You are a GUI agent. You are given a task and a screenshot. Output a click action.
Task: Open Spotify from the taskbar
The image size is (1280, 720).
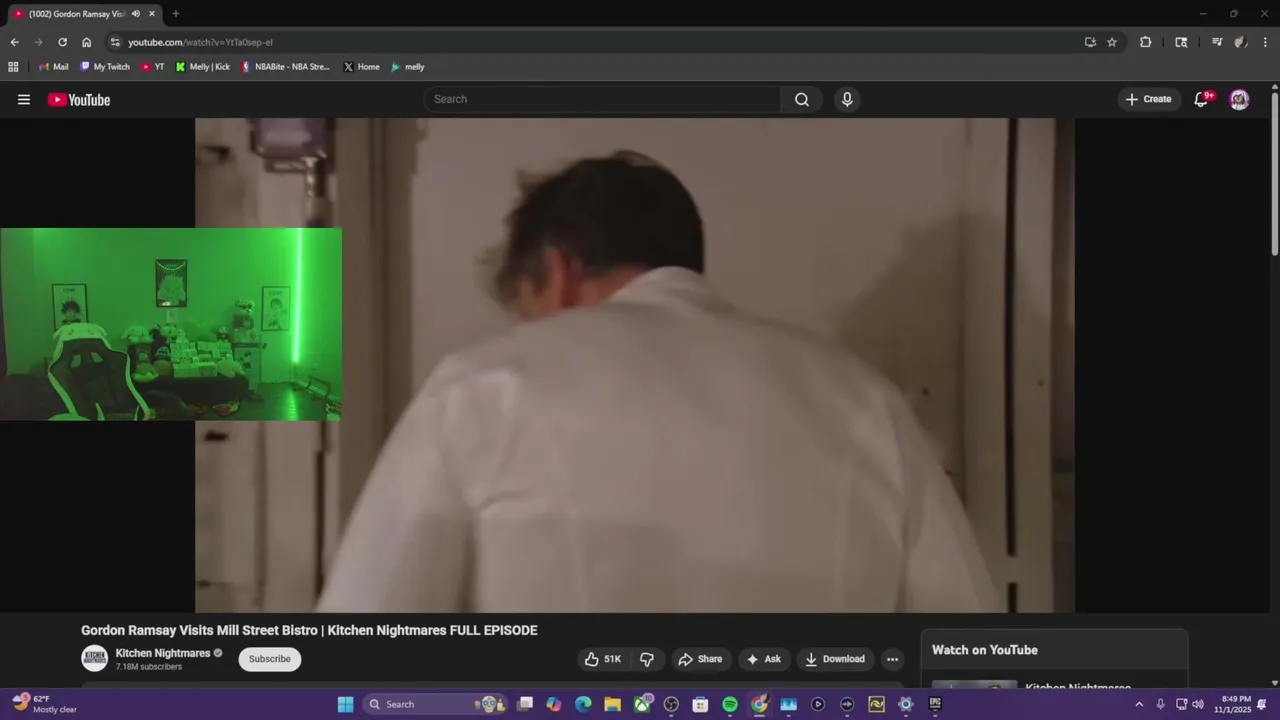[x=730, y=704]
